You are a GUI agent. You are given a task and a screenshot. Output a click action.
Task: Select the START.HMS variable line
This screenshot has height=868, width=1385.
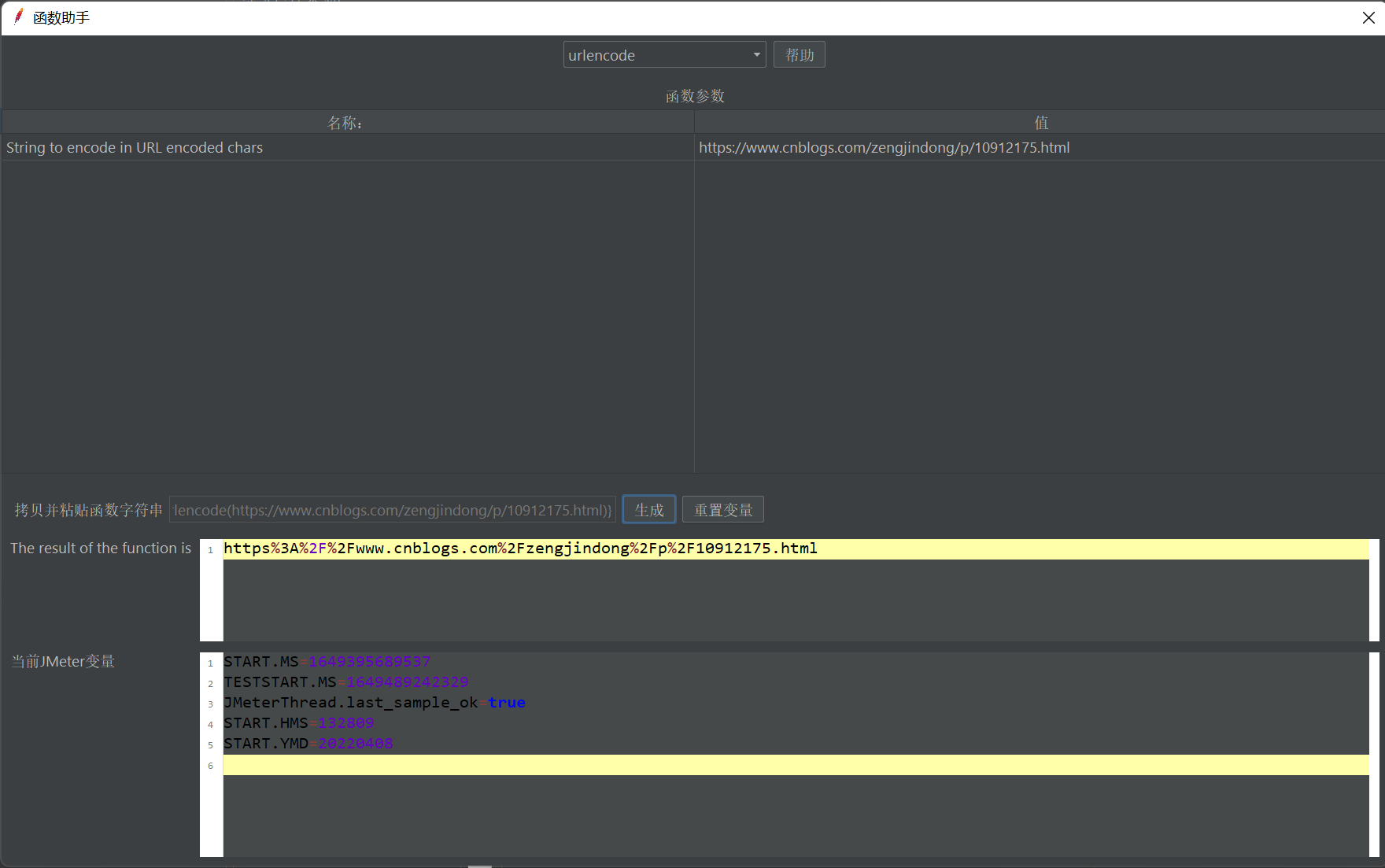coord(796,723)
